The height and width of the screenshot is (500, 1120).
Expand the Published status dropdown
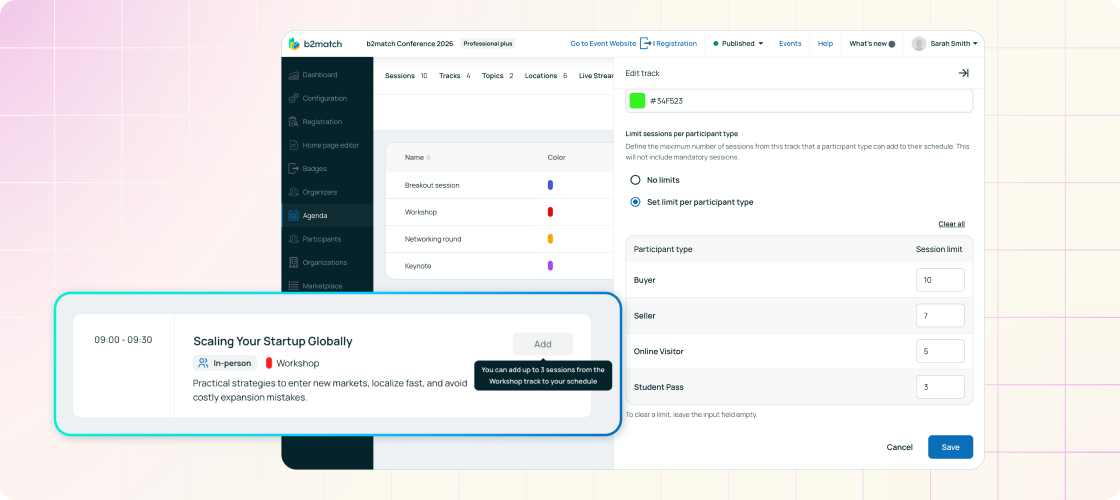coord(738,44)
